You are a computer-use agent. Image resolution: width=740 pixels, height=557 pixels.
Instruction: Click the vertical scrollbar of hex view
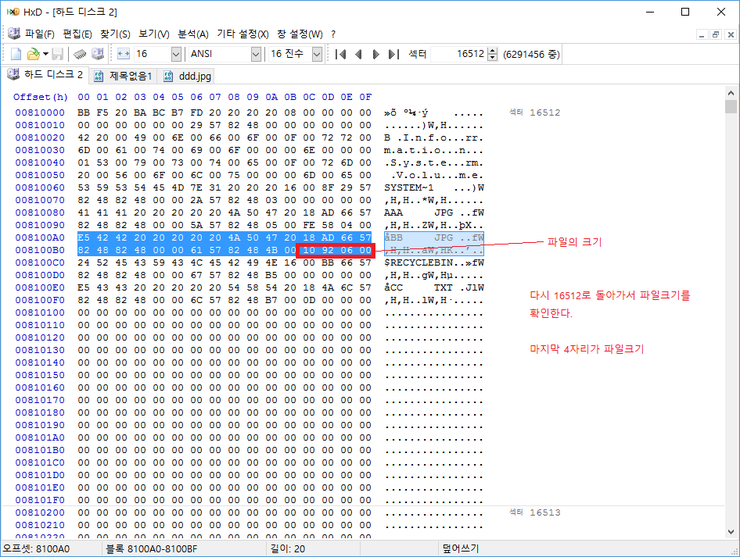(x=731, y=300)
